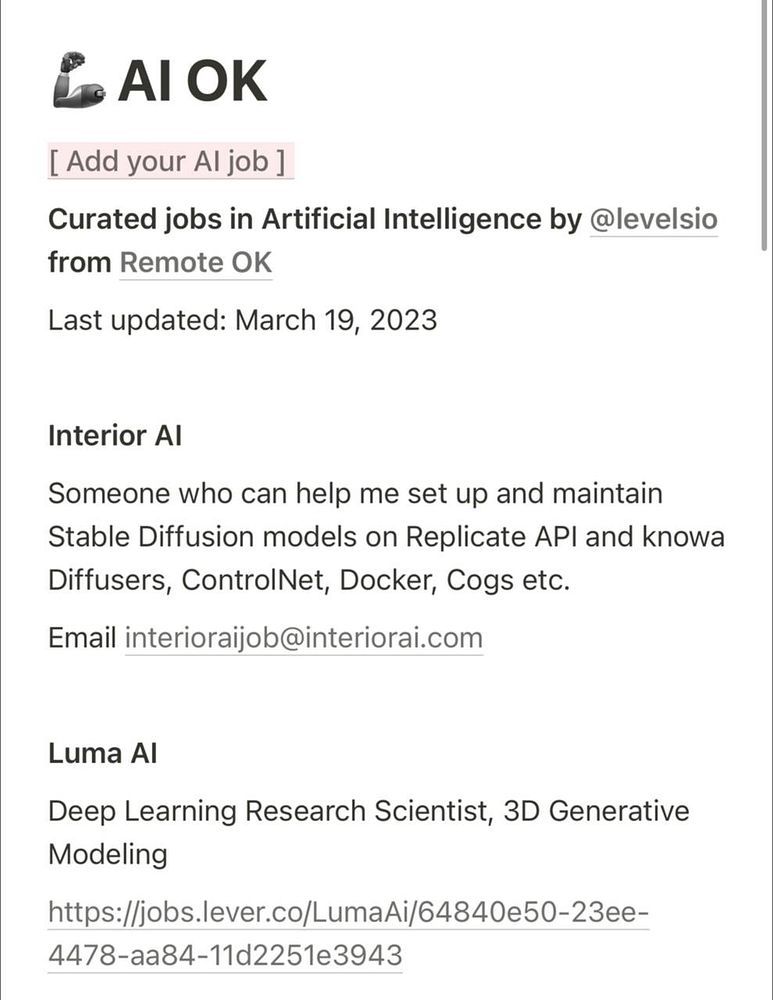Visit the @levelsio profile link
This screenshot has height=1000, width=773.
click(654, 219)
